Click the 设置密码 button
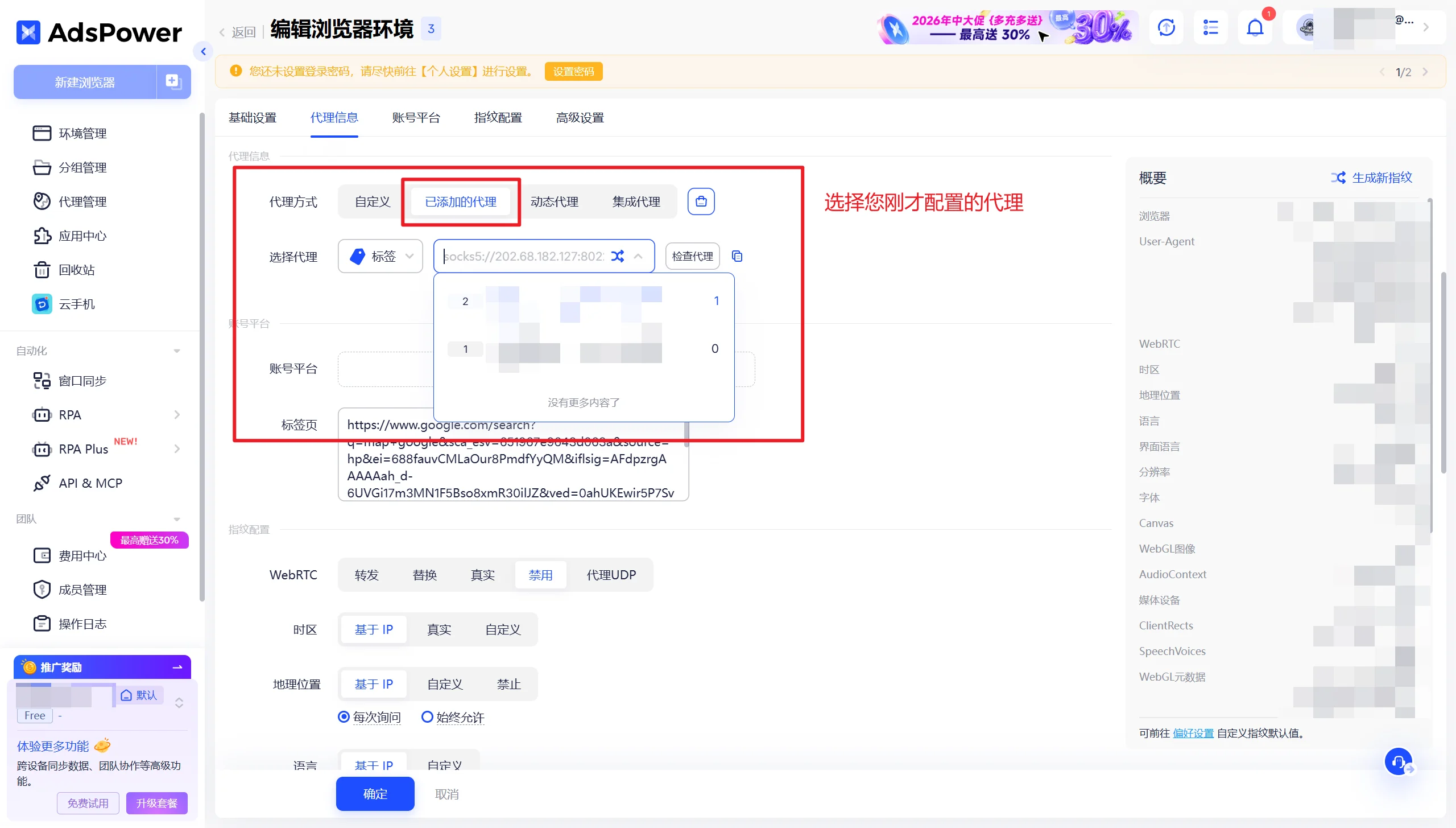This screenshot has width=1456, height=828. click(x=573, y=72)
